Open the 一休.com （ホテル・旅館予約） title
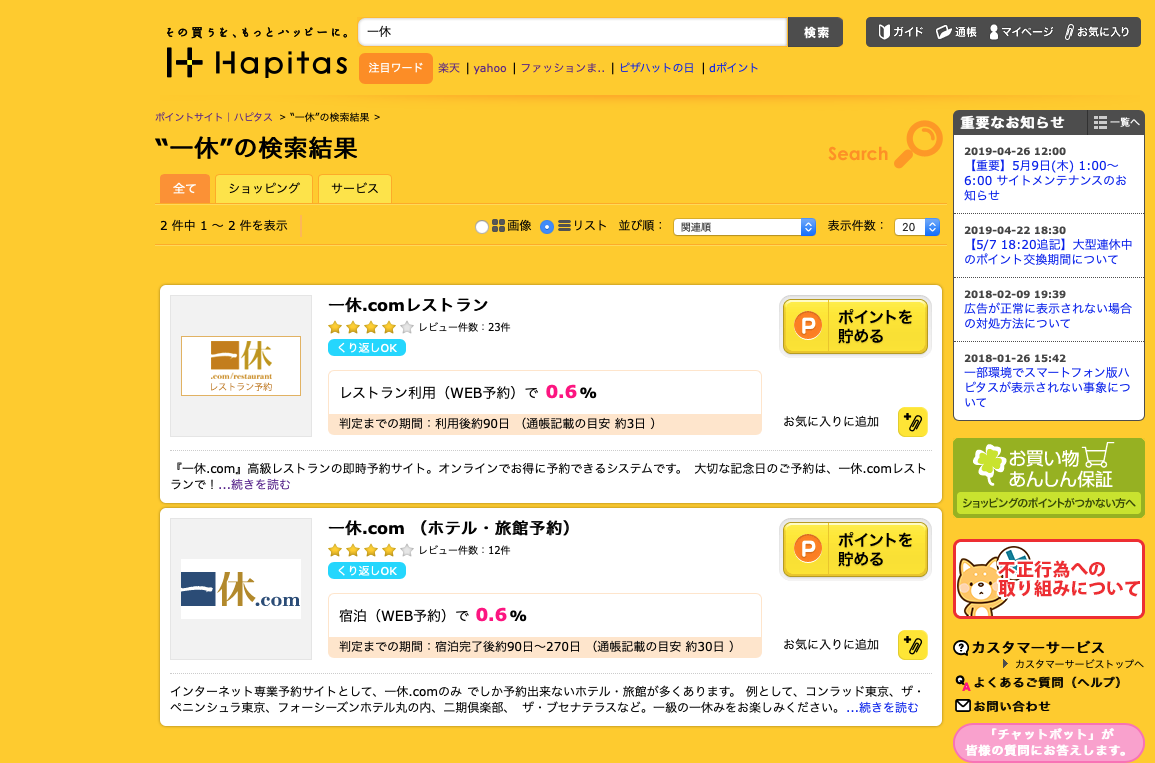The width and height of the screenshot is (1155, 763). pos(450,528)
